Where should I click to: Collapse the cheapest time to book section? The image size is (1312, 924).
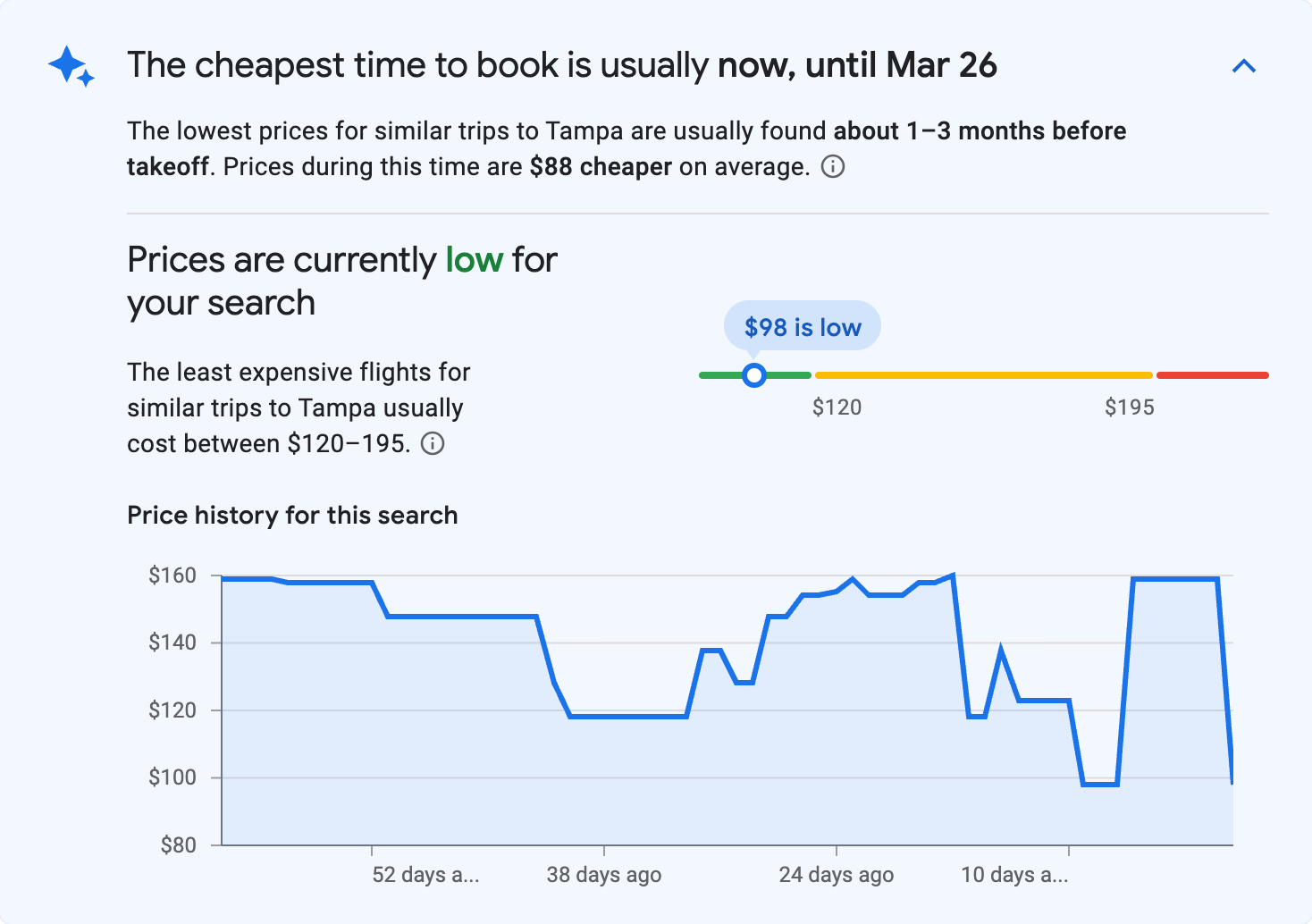click(1244, 65)
